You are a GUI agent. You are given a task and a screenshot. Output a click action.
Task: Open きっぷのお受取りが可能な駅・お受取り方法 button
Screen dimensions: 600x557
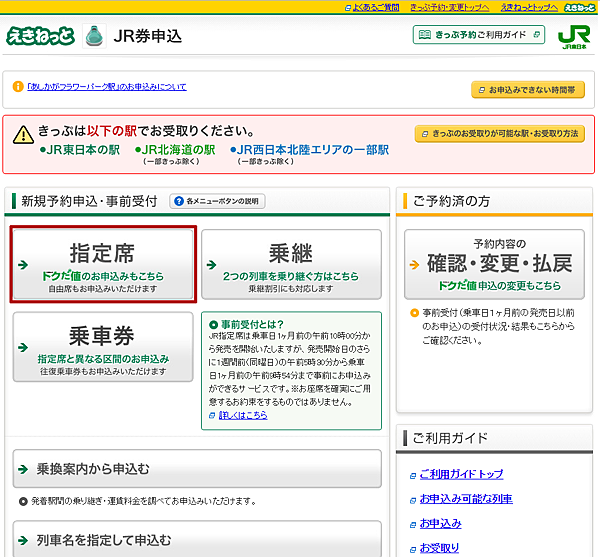(x=500, y=134)
